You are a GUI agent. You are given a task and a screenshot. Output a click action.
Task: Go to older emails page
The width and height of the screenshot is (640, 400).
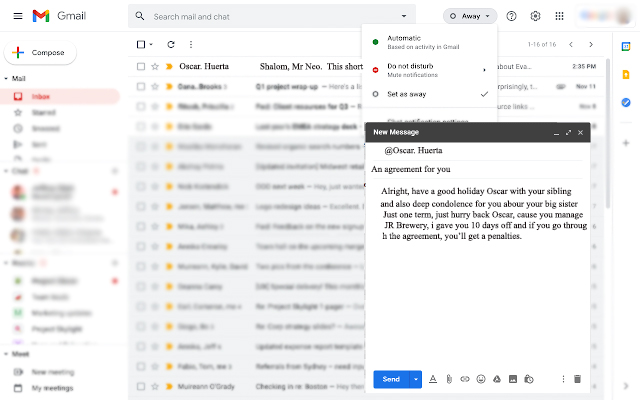coord(591,44)
